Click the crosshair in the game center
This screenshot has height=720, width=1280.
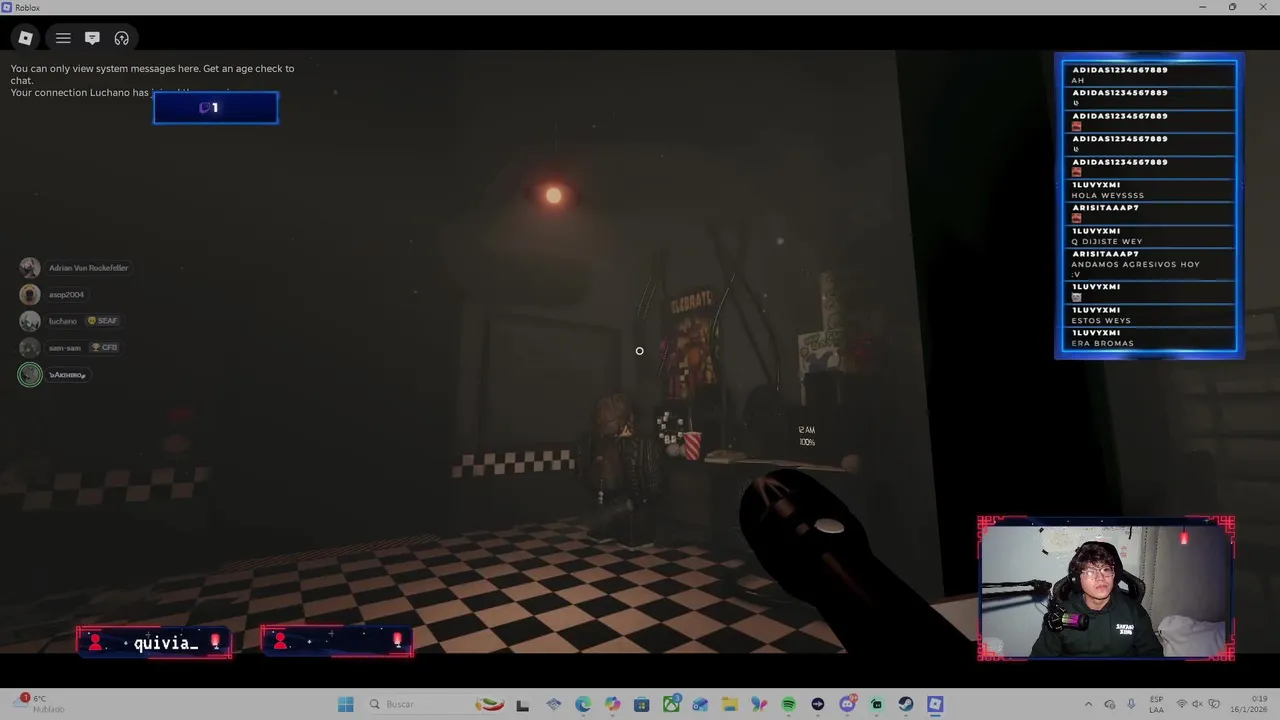(x=639, y=351)
